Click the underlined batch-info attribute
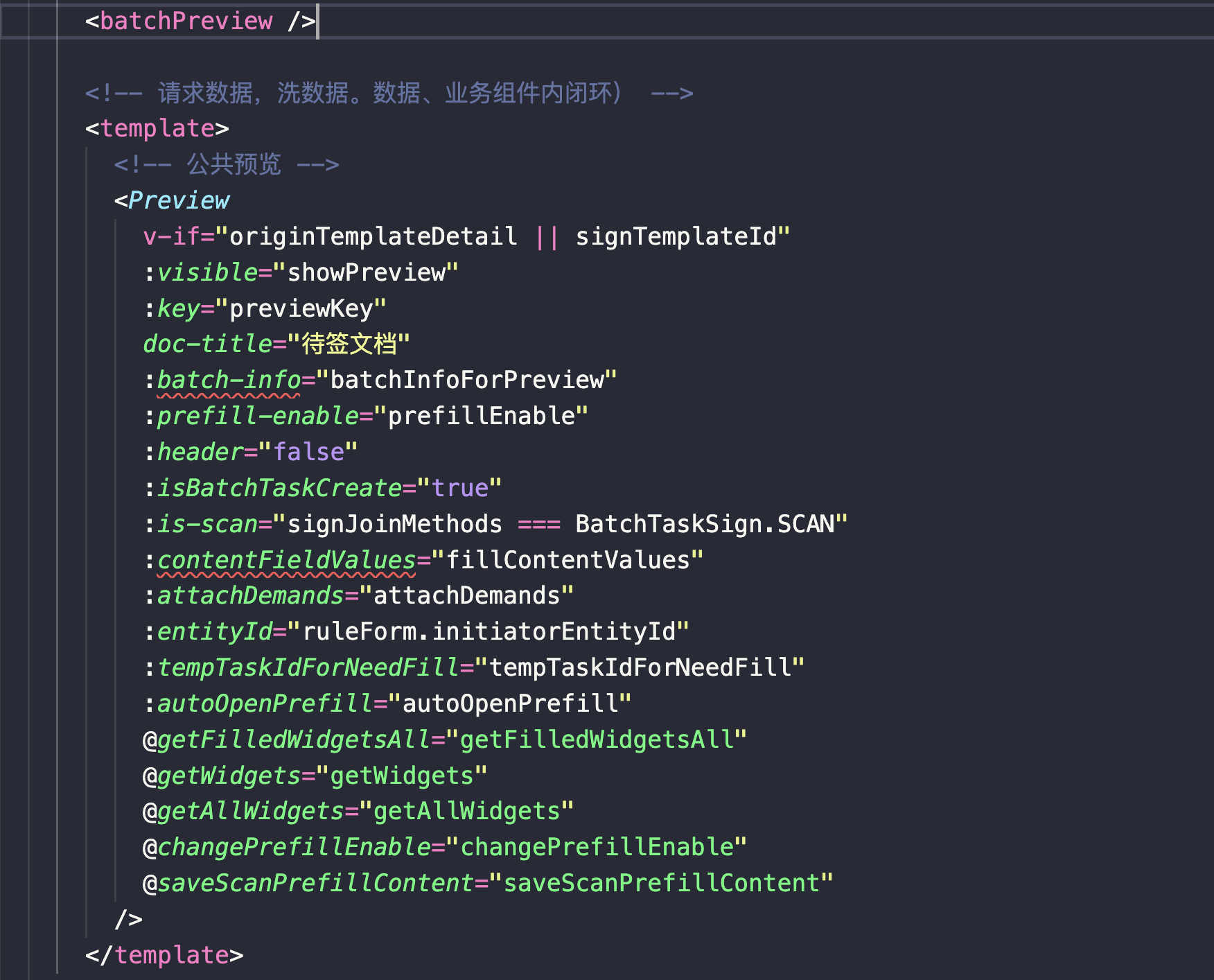Image resolution: width=1214 pixels, height=980 pixels. point(229,380)
